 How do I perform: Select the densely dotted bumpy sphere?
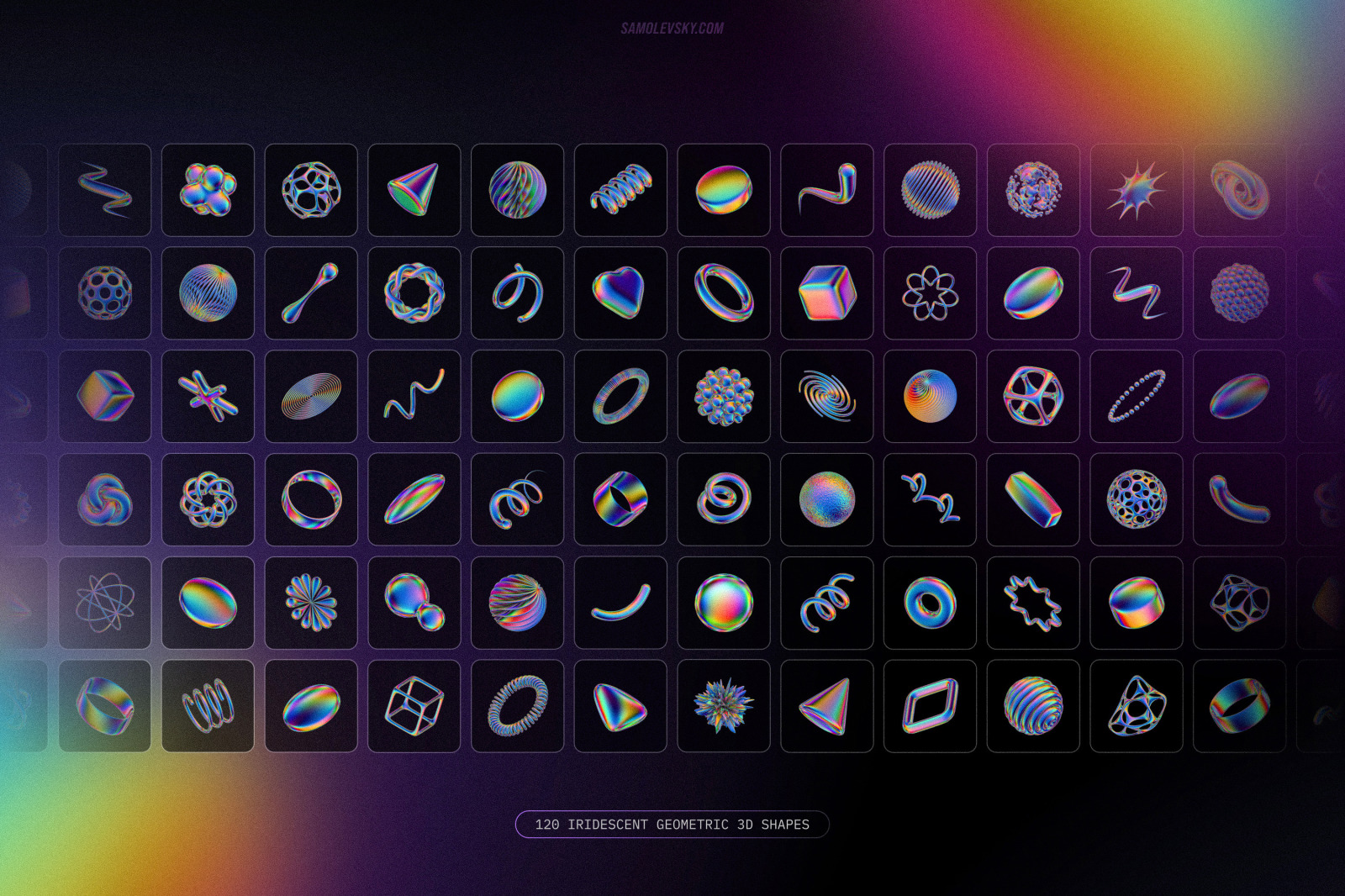1240,293
